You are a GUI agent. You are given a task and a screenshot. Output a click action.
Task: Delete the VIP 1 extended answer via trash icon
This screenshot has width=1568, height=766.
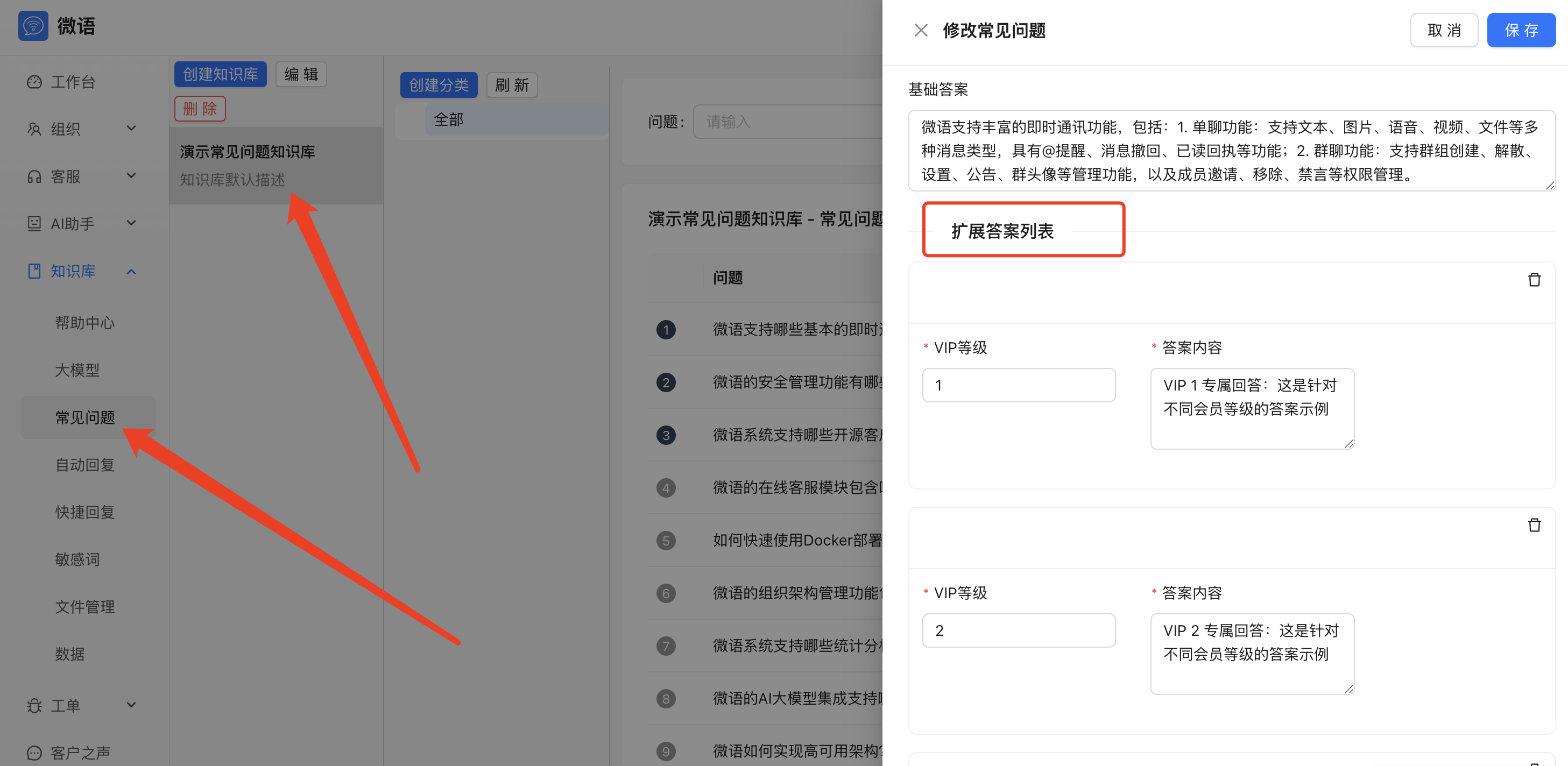(x=1535, y=279)
